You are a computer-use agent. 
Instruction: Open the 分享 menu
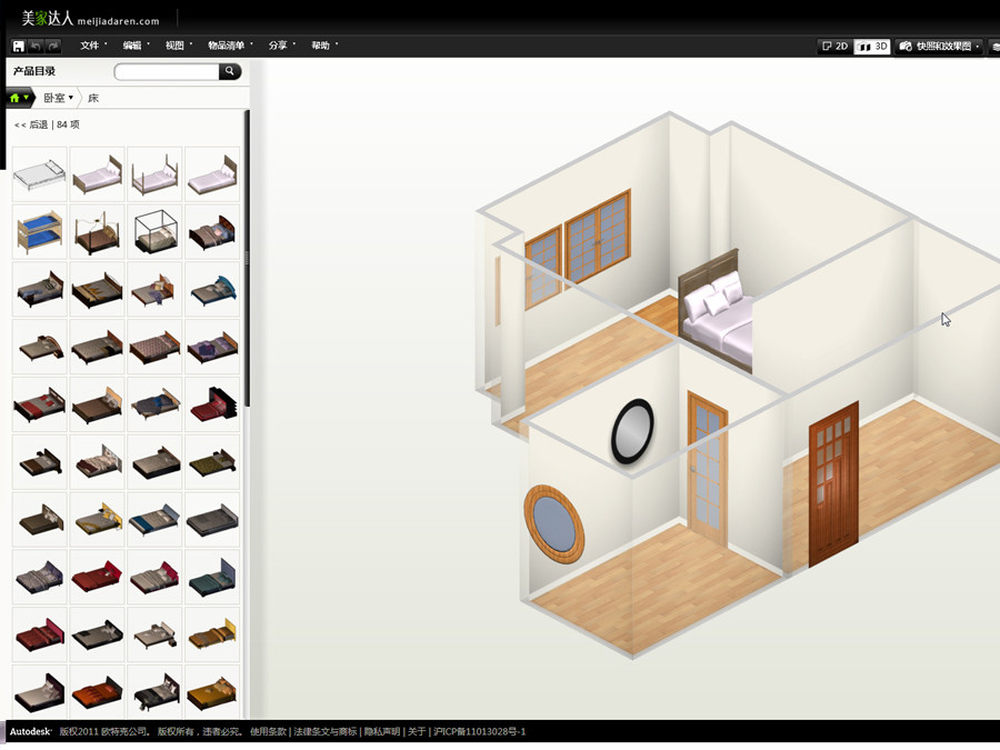click(x=281, y=45)
